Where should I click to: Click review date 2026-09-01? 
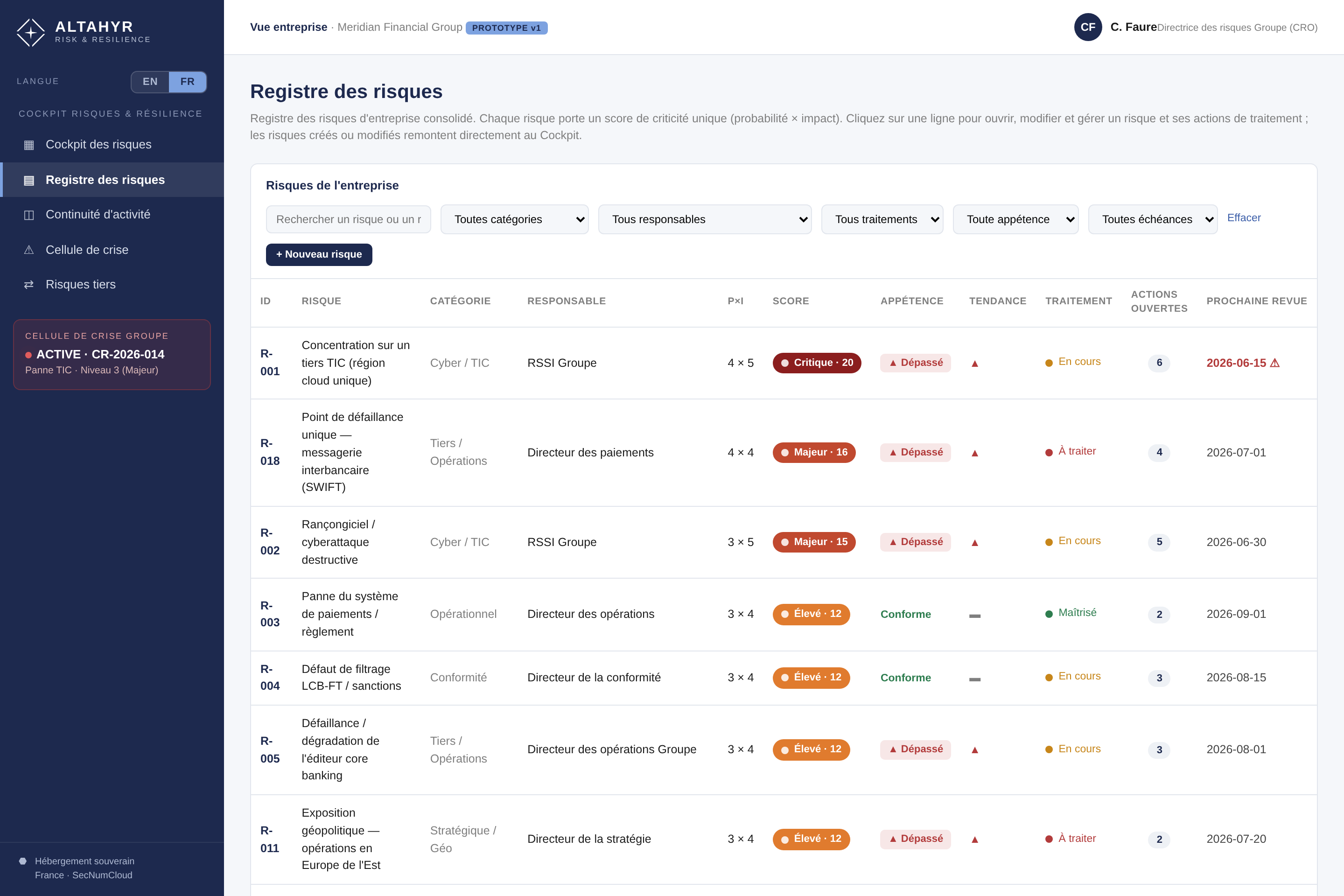[x=1236, y=614]
